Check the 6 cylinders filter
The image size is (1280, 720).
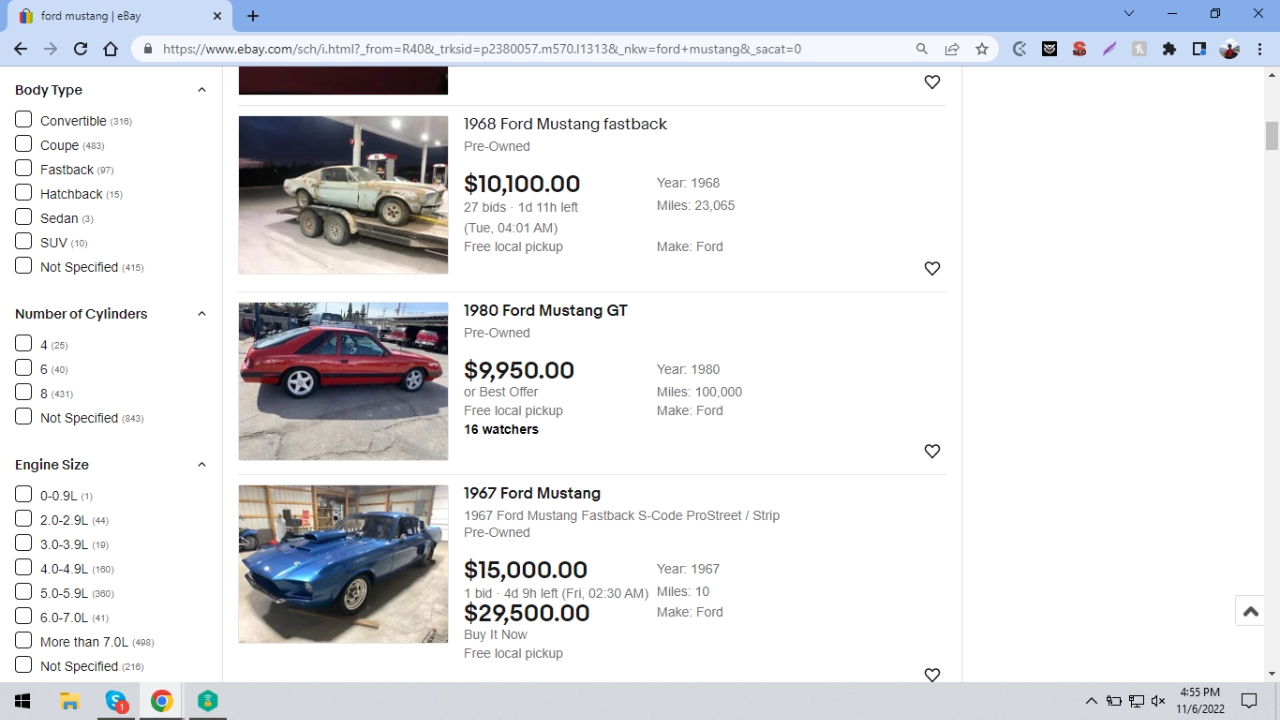point(24,368)
